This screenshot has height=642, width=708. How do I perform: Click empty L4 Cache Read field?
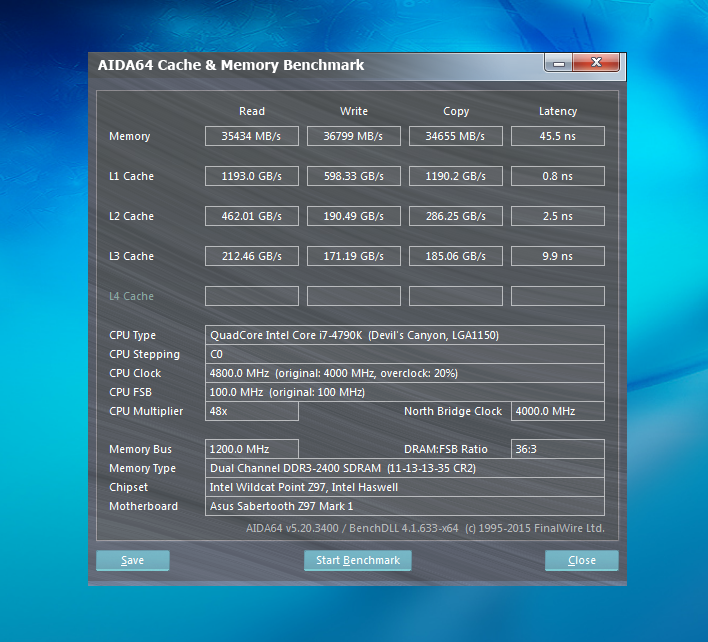[252, 296]
